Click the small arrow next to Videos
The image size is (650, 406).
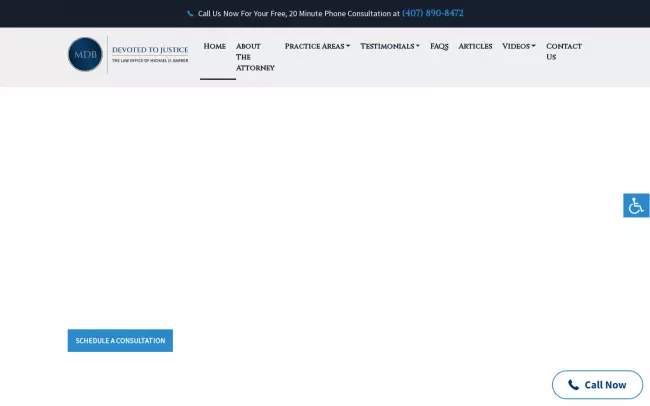coord(534,46)
